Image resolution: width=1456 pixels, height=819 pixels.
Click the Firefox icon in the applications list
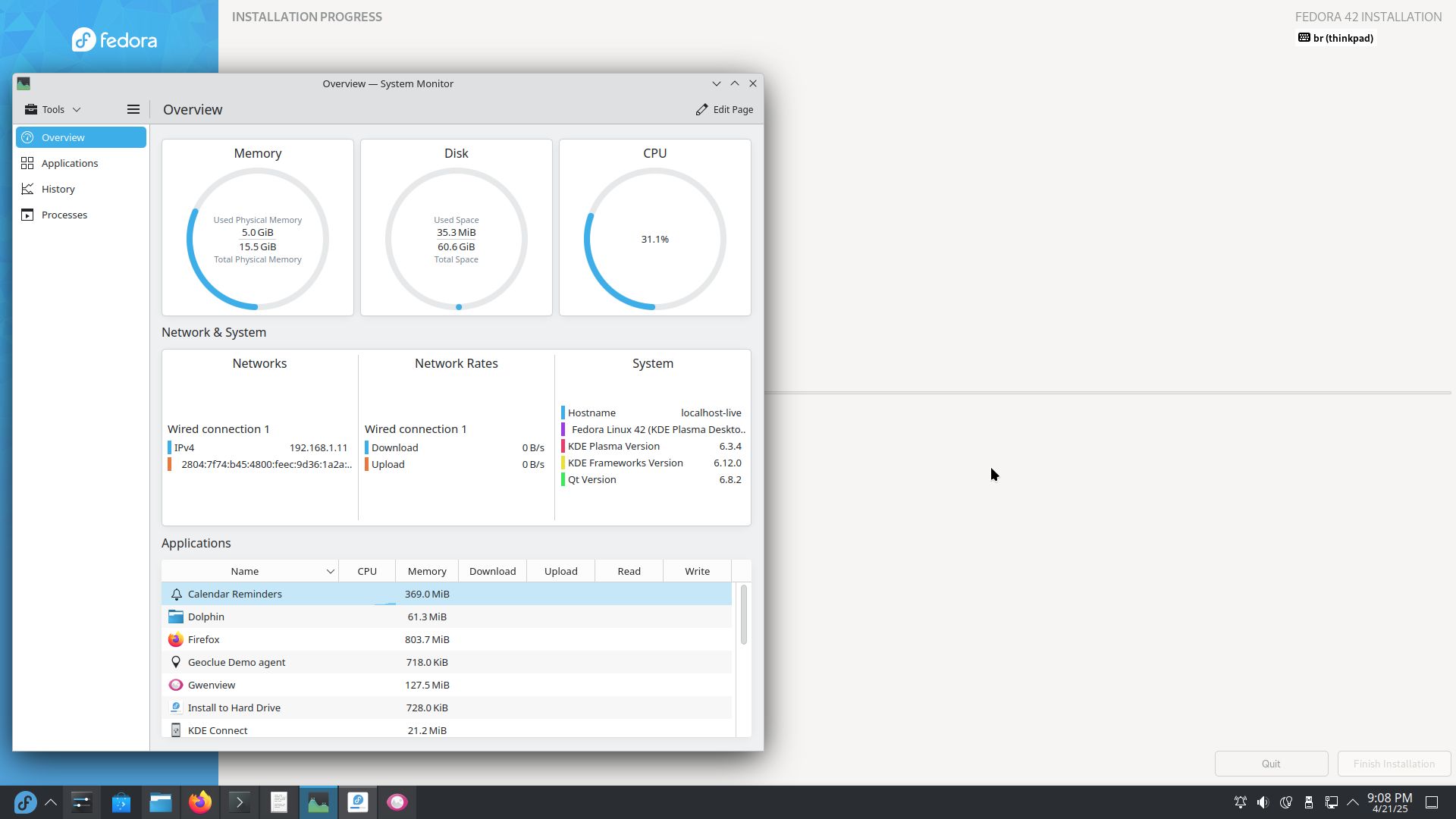176,639
